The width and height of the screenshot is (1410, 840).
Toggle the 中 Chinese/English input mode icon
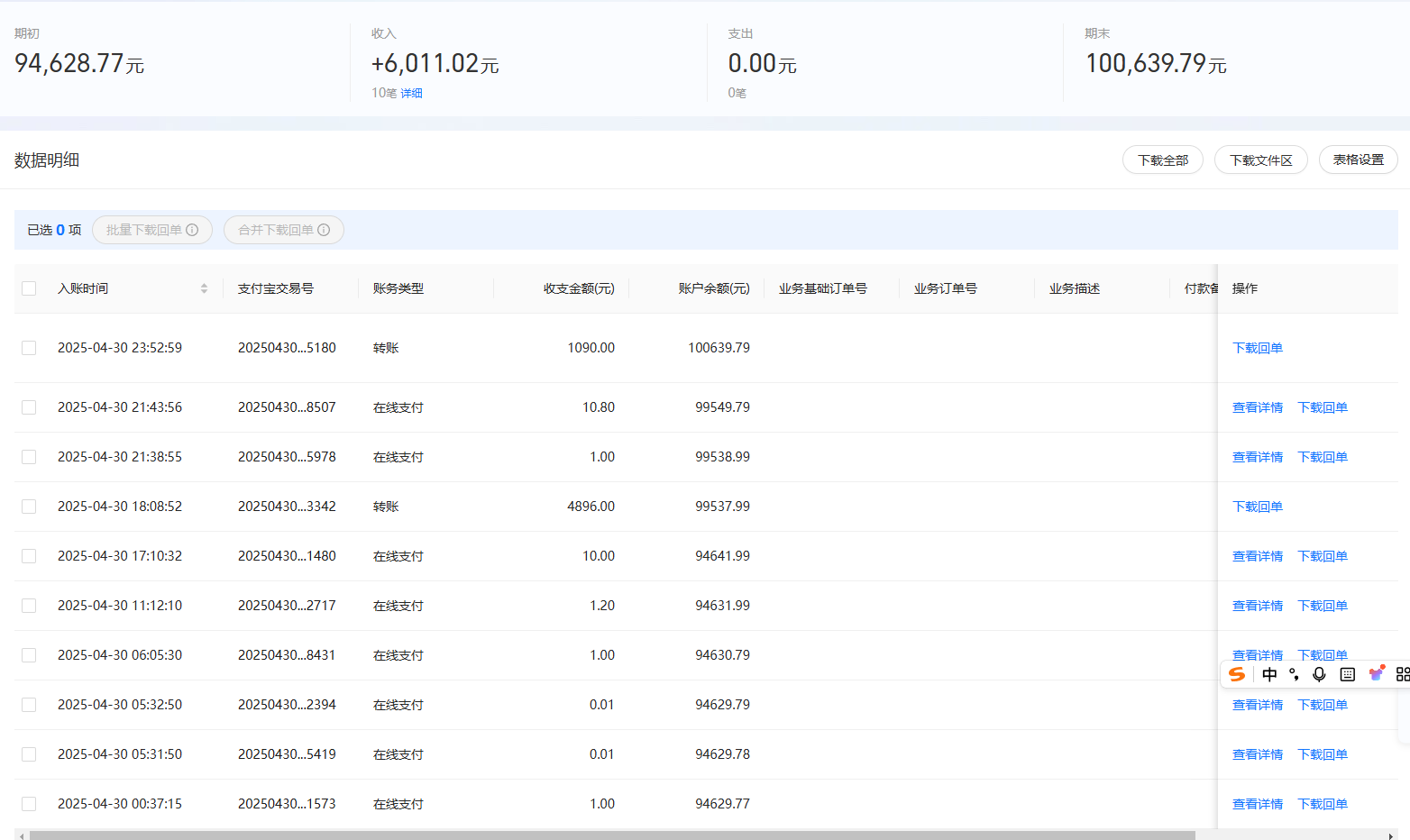pos(1269,674)
